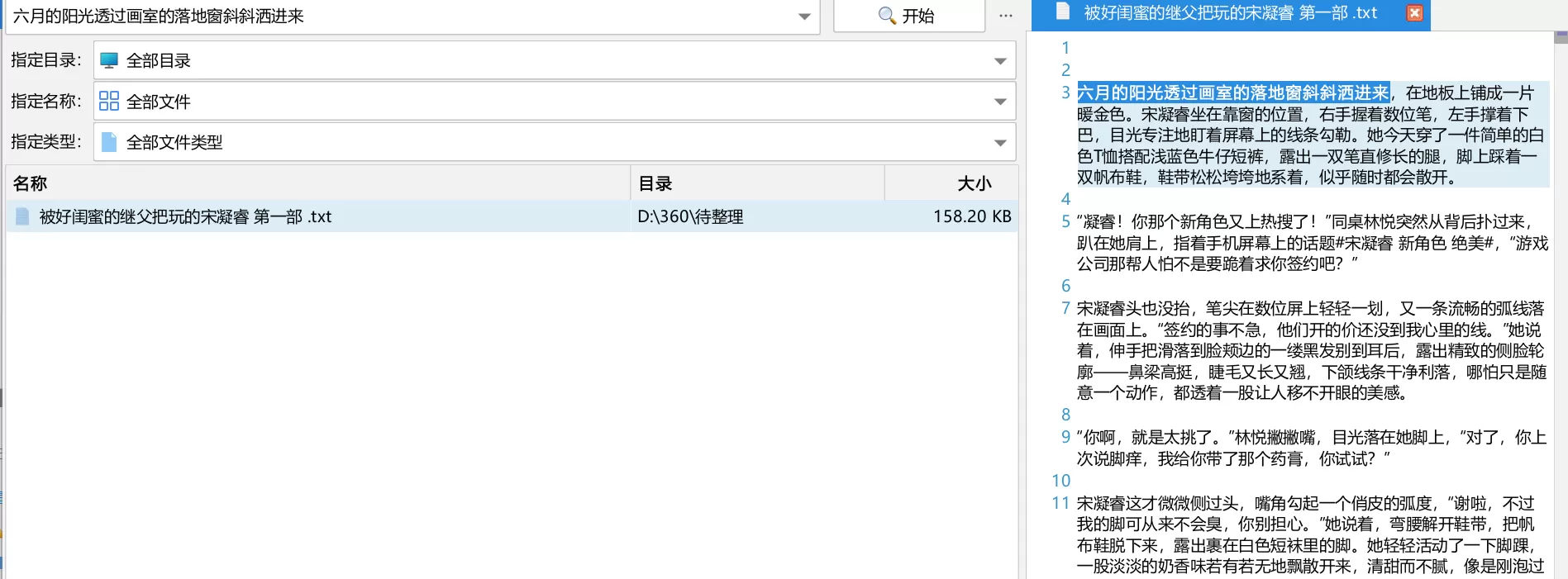Switch to the preview tab 被好闺蜜的继父把玩的宋凝睿 第一部 .txt
This screenshot has width=1568, height=579.
(1230, 13)
